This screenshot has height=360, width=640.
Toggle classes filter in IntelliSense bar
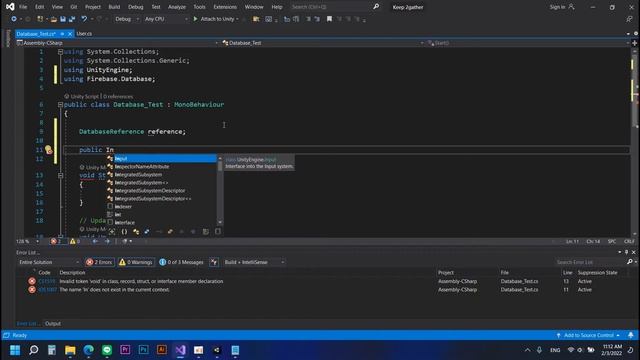tap(136, 231)
